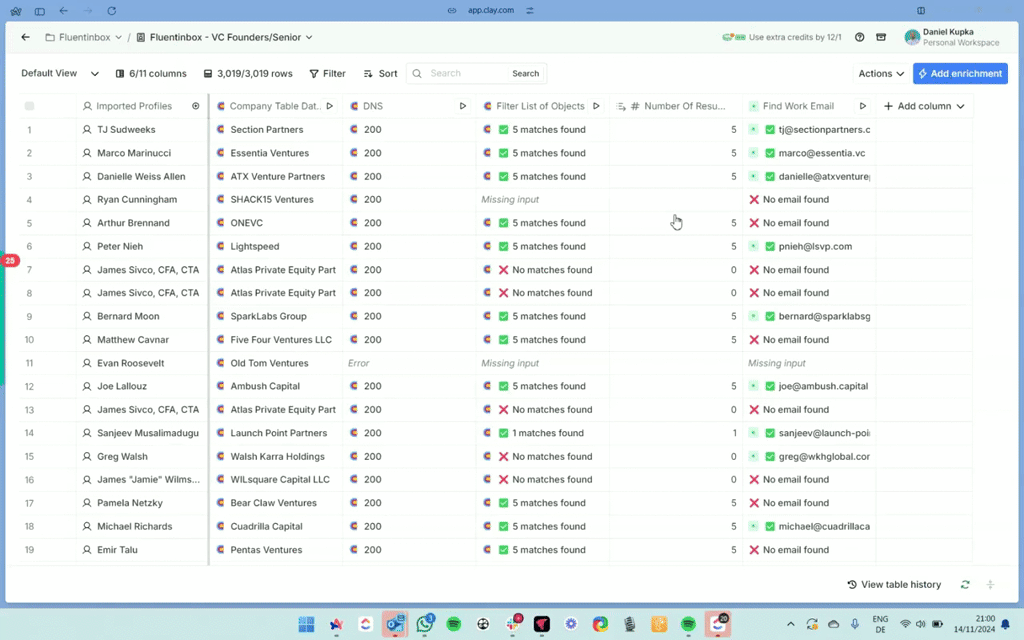Run the Filter List of Objects column
Screen dimensions: 1024x640
click(596, 106)
